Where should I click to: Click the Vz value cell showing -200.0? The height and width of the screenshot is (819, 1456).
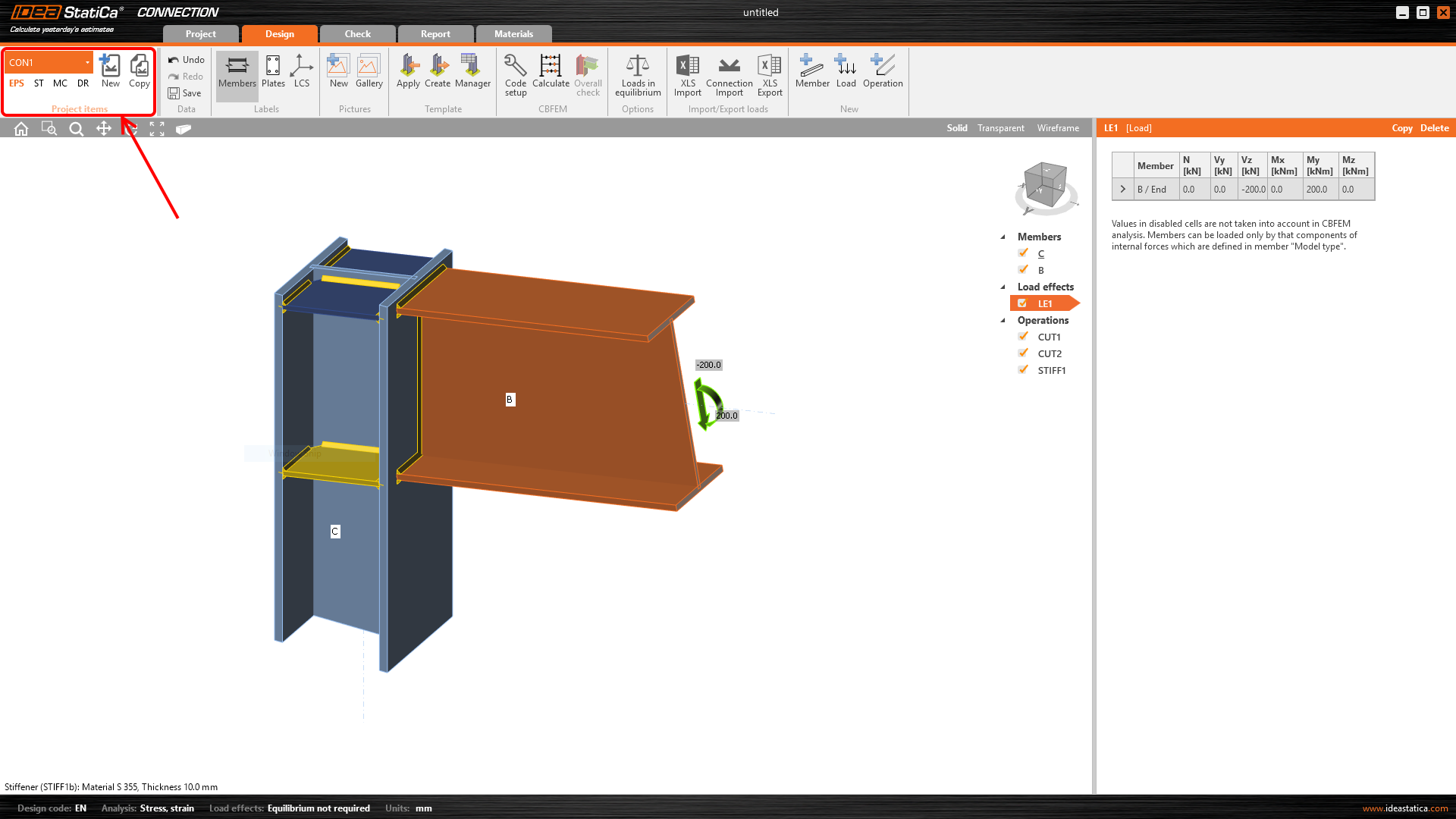point(1253,190)
